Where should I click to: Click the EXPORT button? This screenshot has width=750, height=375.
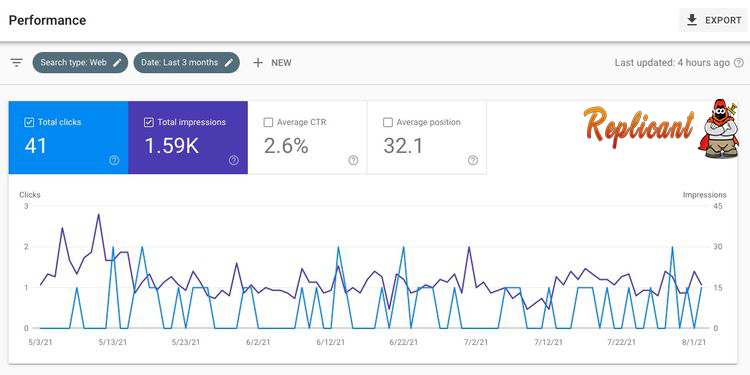point(713,20)
